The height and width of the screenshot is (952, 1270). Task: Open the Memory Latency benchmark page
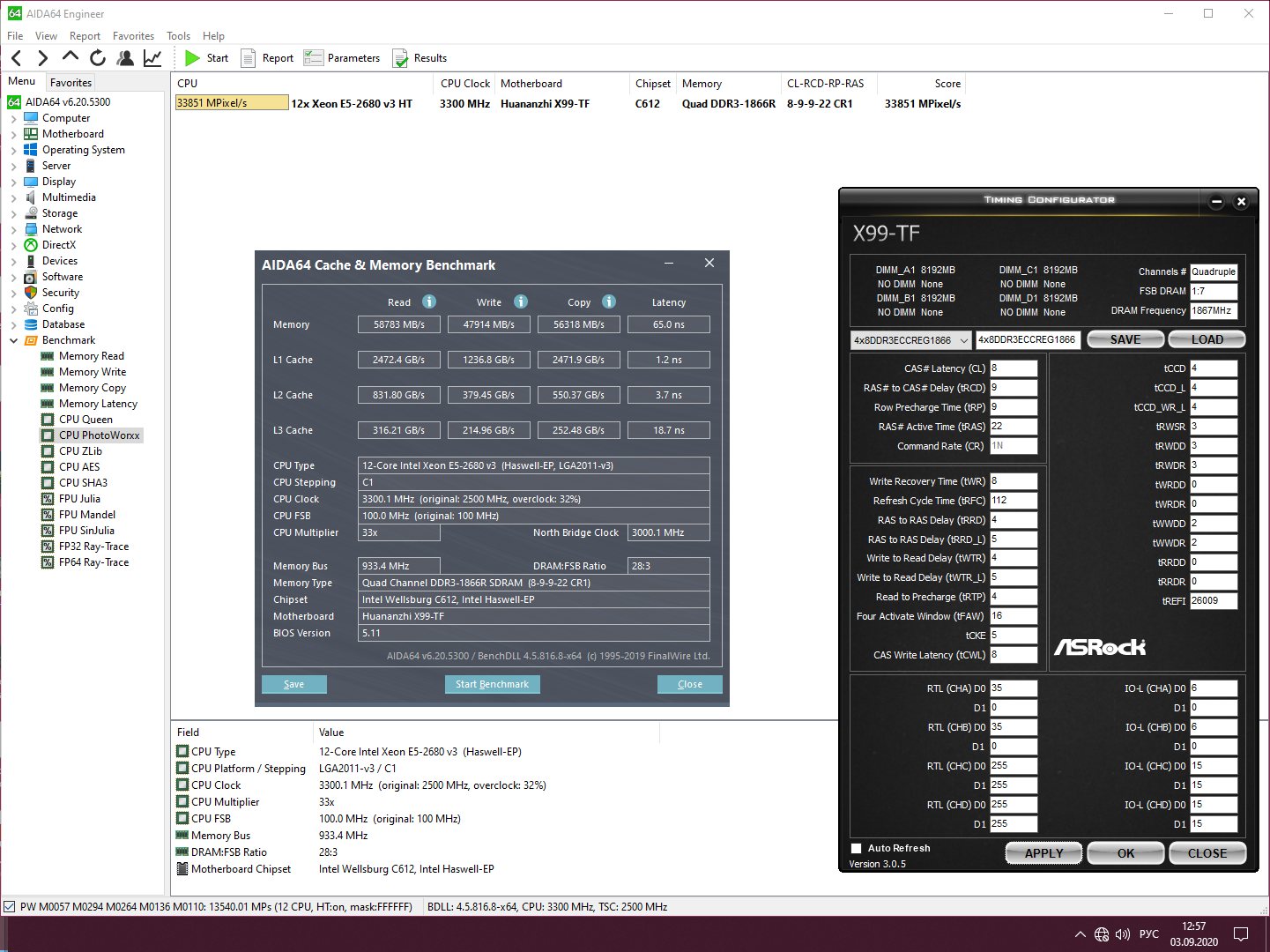click(x=98, y=404)
